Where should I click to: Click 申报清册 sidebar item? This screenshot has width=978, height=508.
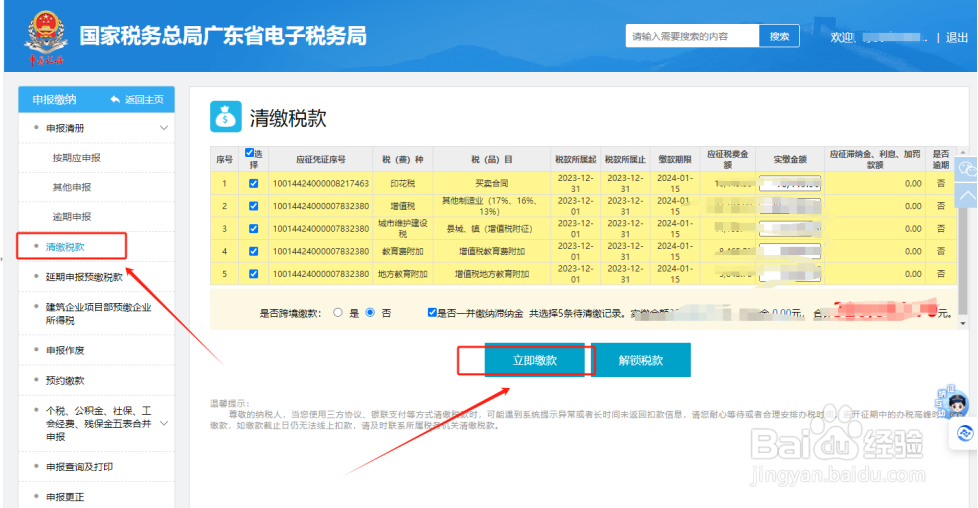coord(65,128)
